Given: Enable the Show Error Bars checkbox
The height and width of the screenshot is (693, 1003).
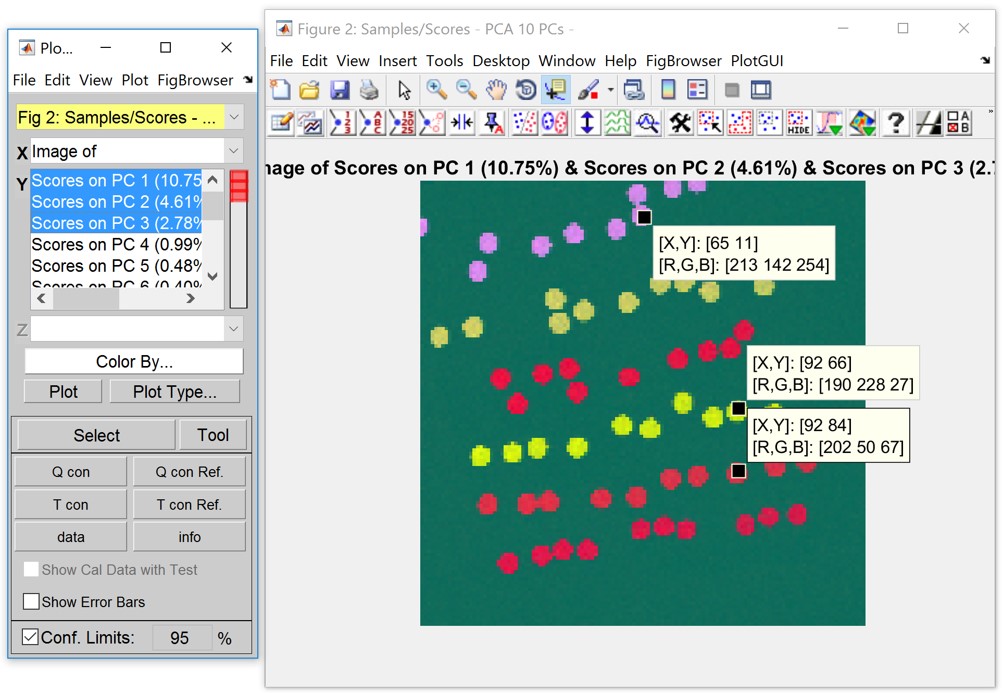Looking at the screenshot, I should pyautogui.click(x=31, y=602).
